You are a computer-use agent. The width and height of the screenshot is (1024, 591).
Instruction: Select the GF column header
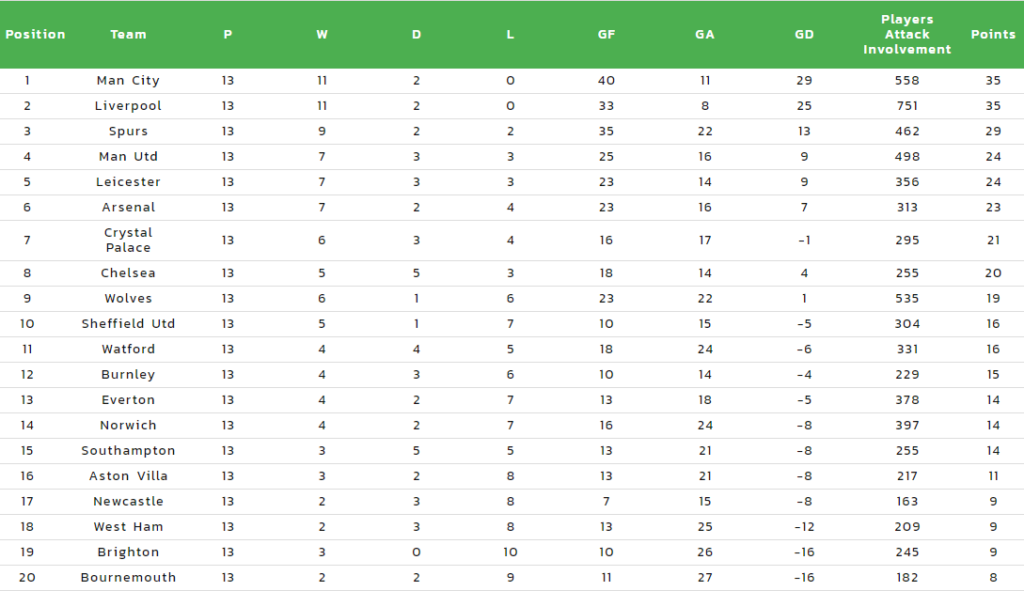606,35
